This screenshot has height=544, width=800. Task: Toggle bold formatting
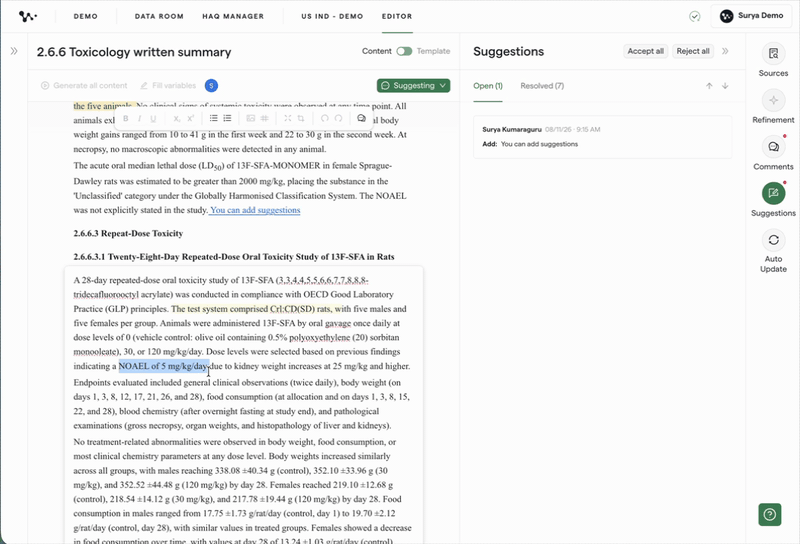126,118
